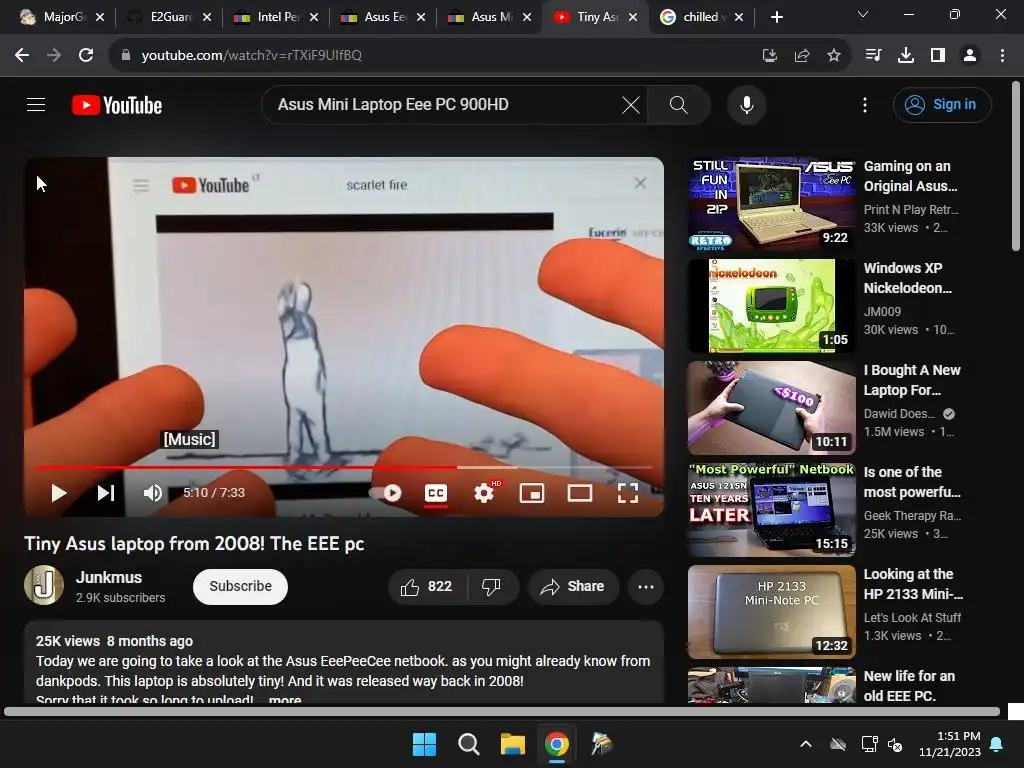Open the media controls icon in toolbar
1024x768 pixels.
pyautogui.click(x=873, y=55)
